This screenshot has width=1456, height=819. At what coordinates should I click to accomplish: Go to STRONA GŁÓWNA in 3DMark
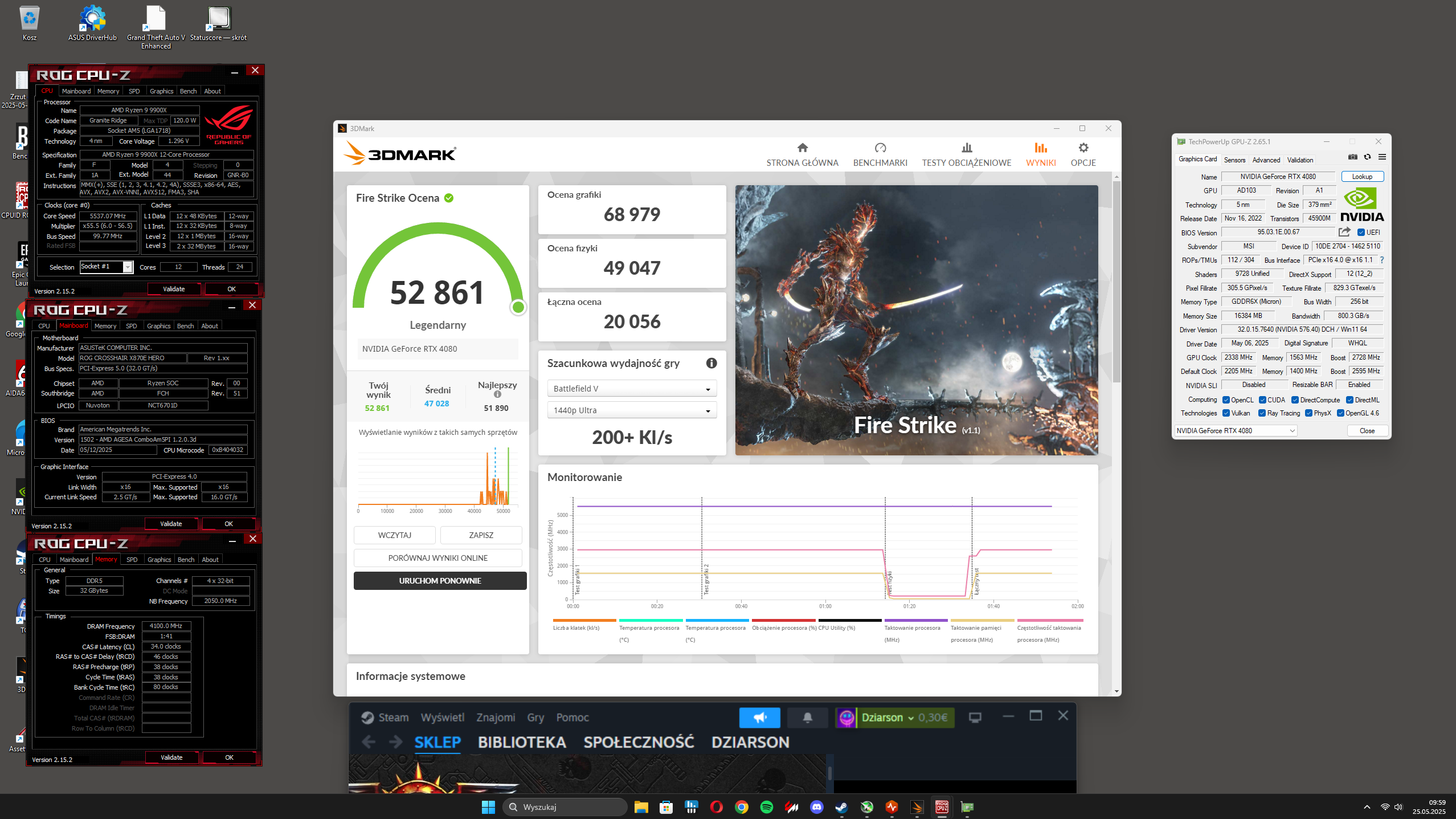(802, 154)
